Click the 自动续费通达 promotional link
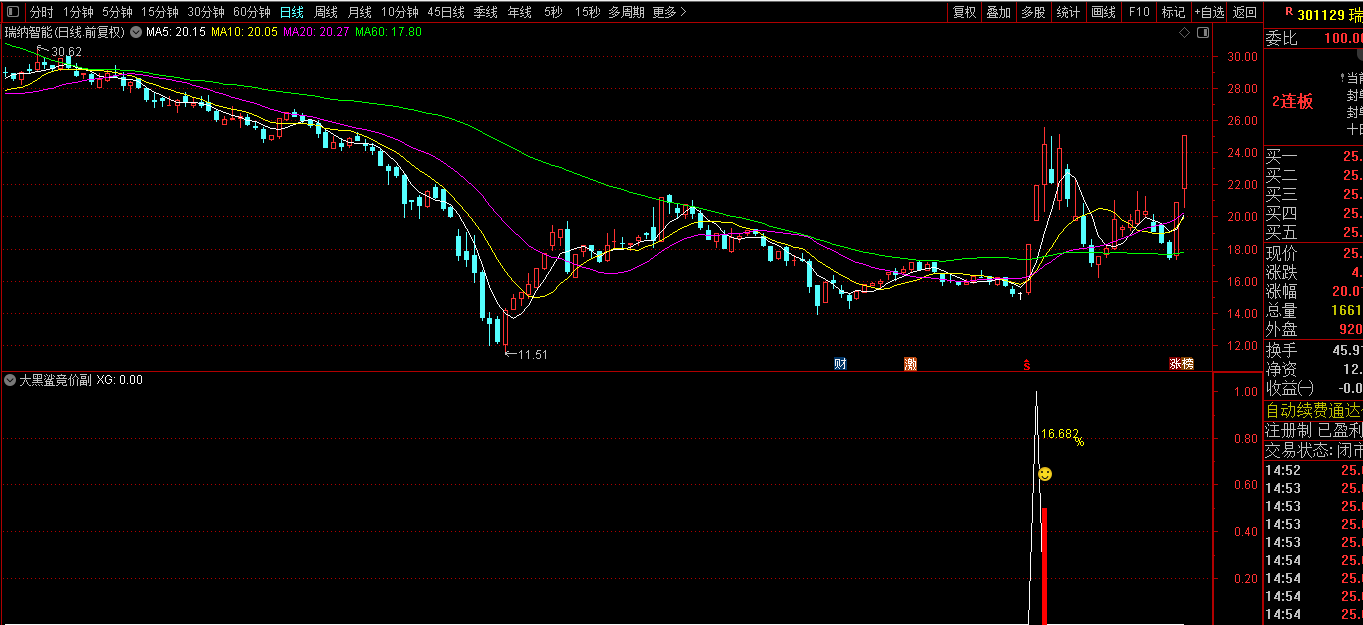Screen dimensions: 1363x625 [1313, 409]
